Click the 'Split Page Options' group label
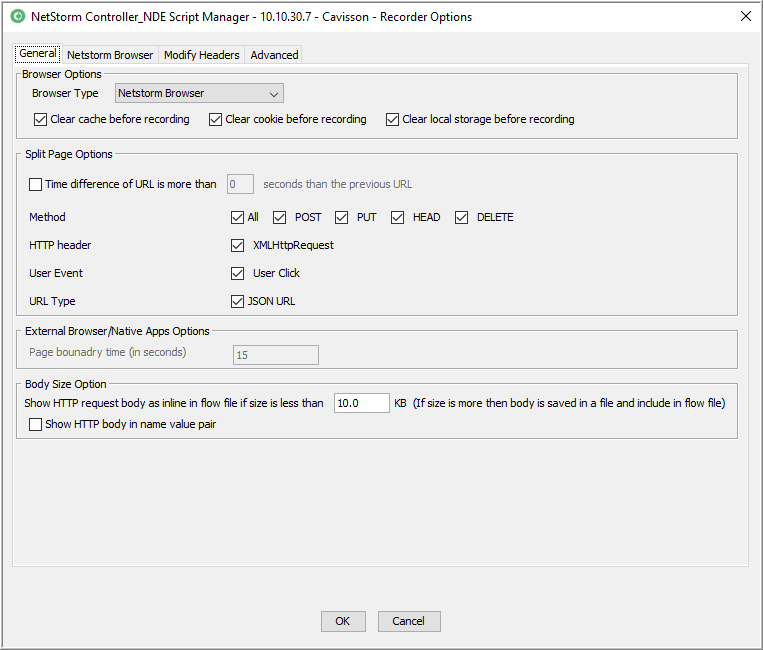This screenshot has height=650, width=763. coord(69,154)
